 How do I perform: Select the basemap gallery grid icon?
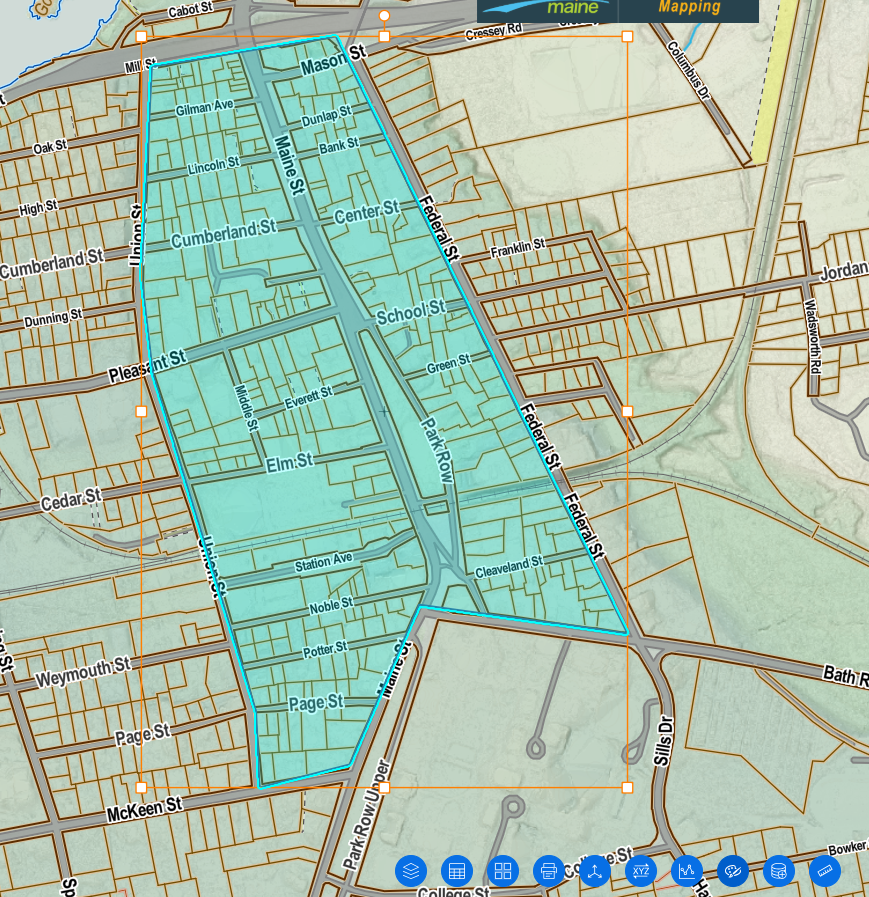pyautogui.click(x=503, y=871)
